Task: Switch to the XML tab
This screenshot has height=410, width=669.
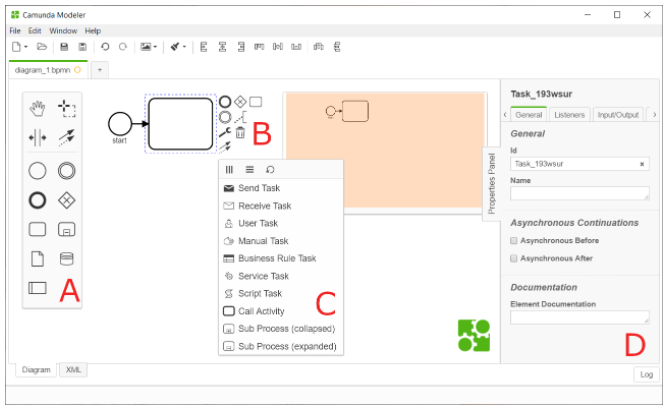Action: tap(72, 370)
